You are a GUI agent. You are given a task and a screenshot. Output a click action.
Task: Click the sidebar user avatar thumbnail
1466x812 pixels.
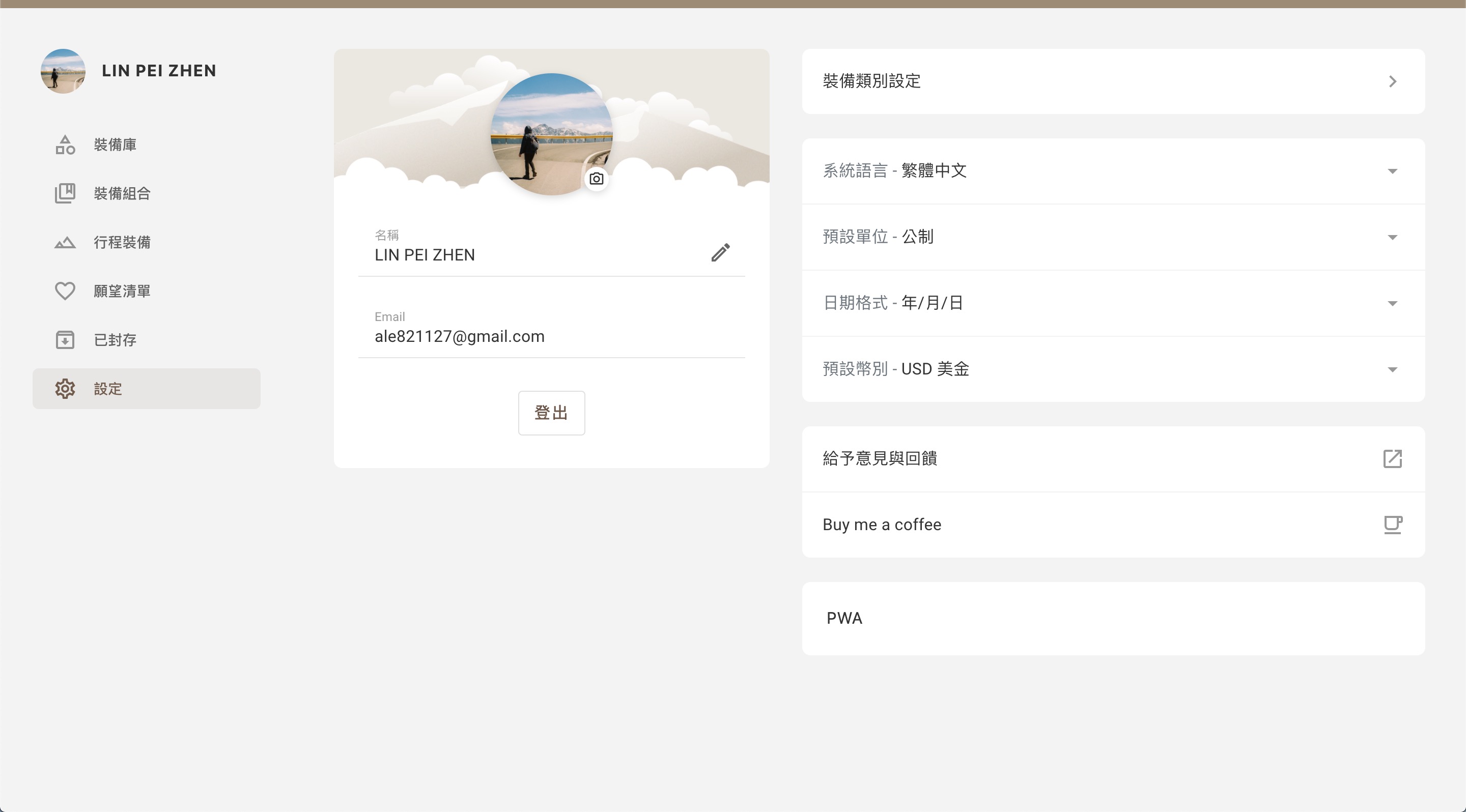[63, 71]
